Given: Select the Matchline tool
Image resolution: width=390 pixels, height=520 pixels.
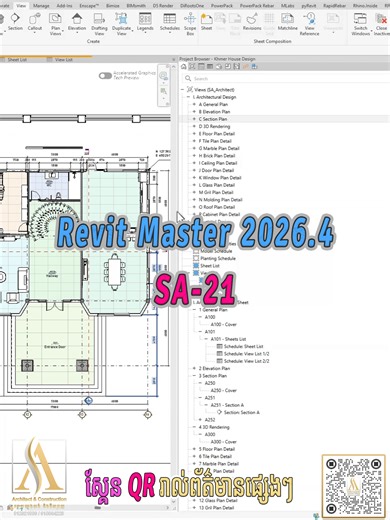Looking at the screenshot, I should coord(287,22).
